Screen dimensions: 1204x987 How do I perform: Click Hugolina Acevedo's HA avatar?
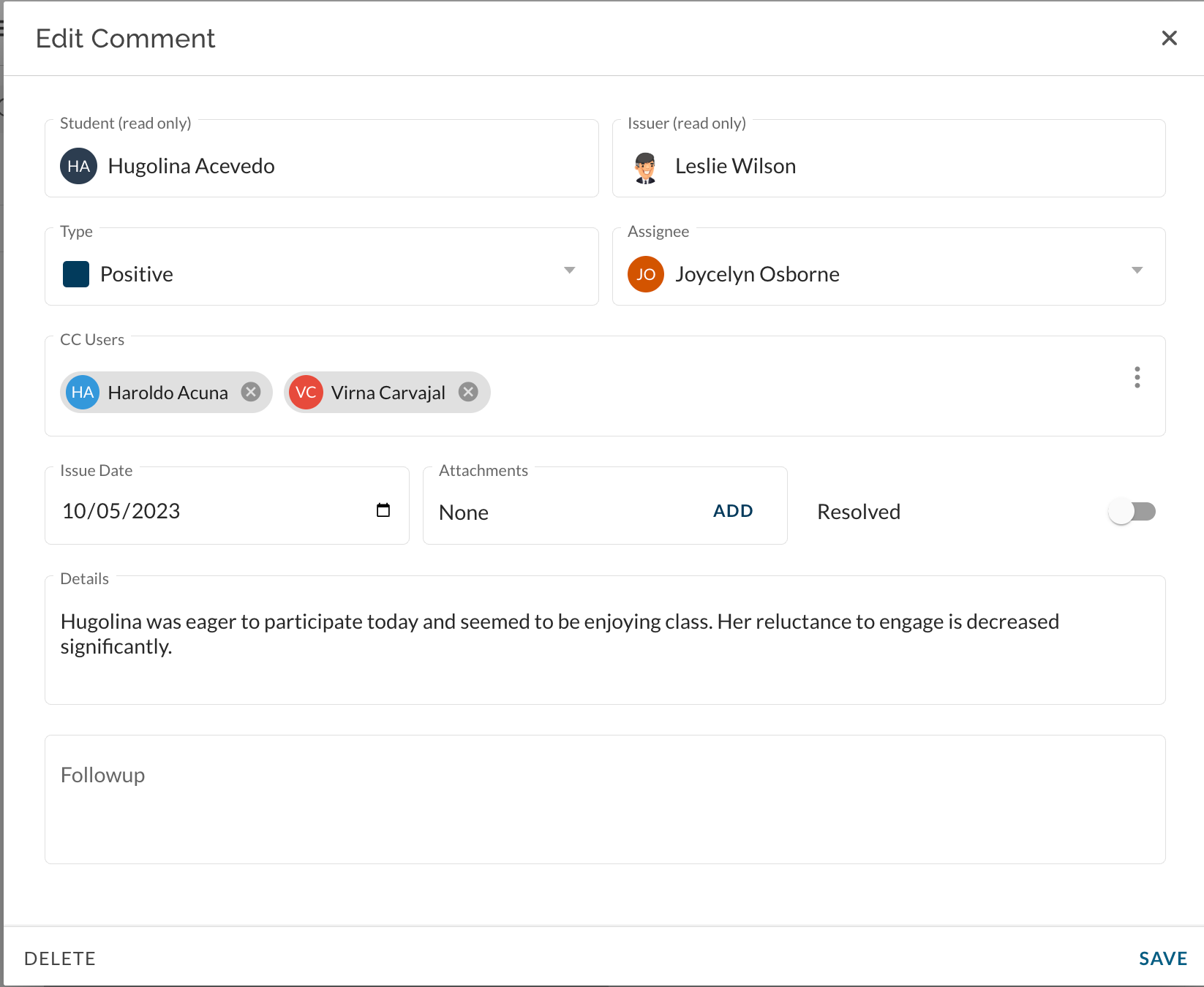coord(78,166)
